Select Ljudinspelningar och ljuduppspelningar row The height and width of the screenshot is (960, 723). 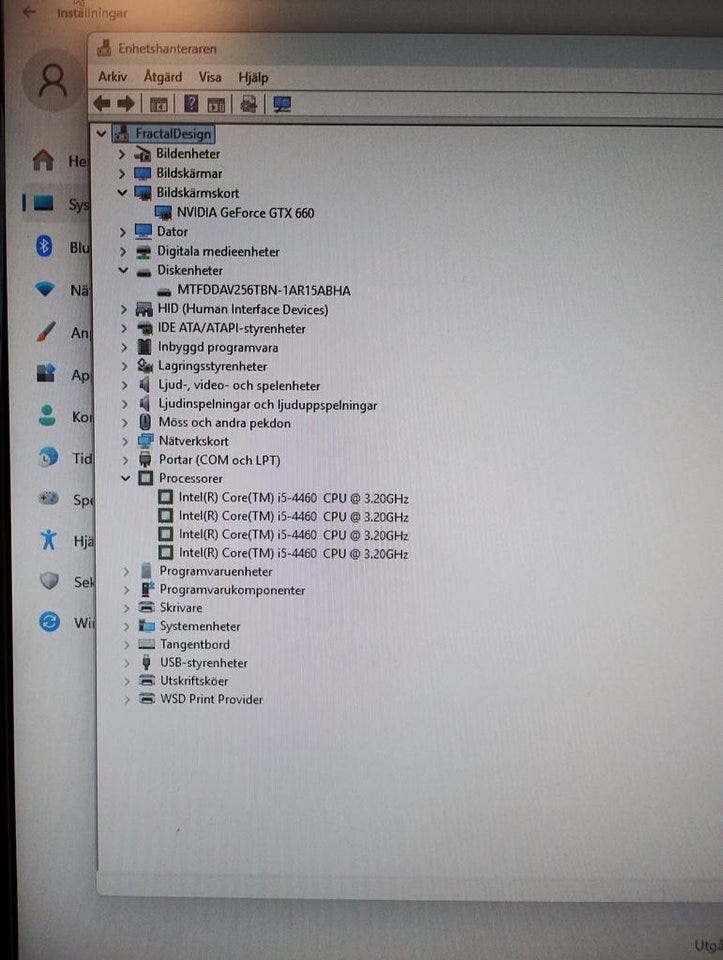coord(268,405)
